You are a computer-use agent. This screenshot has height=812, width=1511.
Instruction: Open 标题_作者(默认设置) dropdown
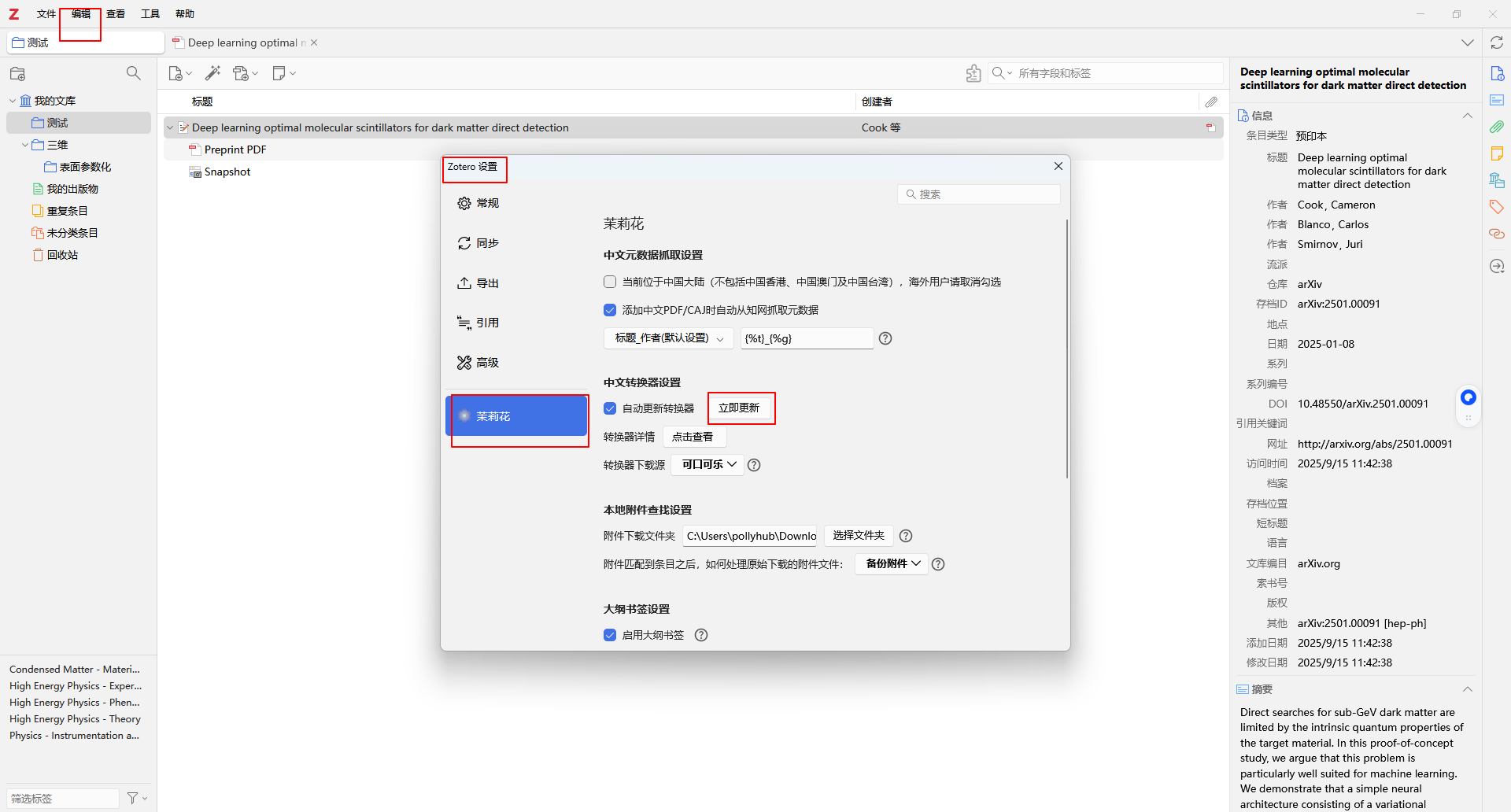coord(669,338)
